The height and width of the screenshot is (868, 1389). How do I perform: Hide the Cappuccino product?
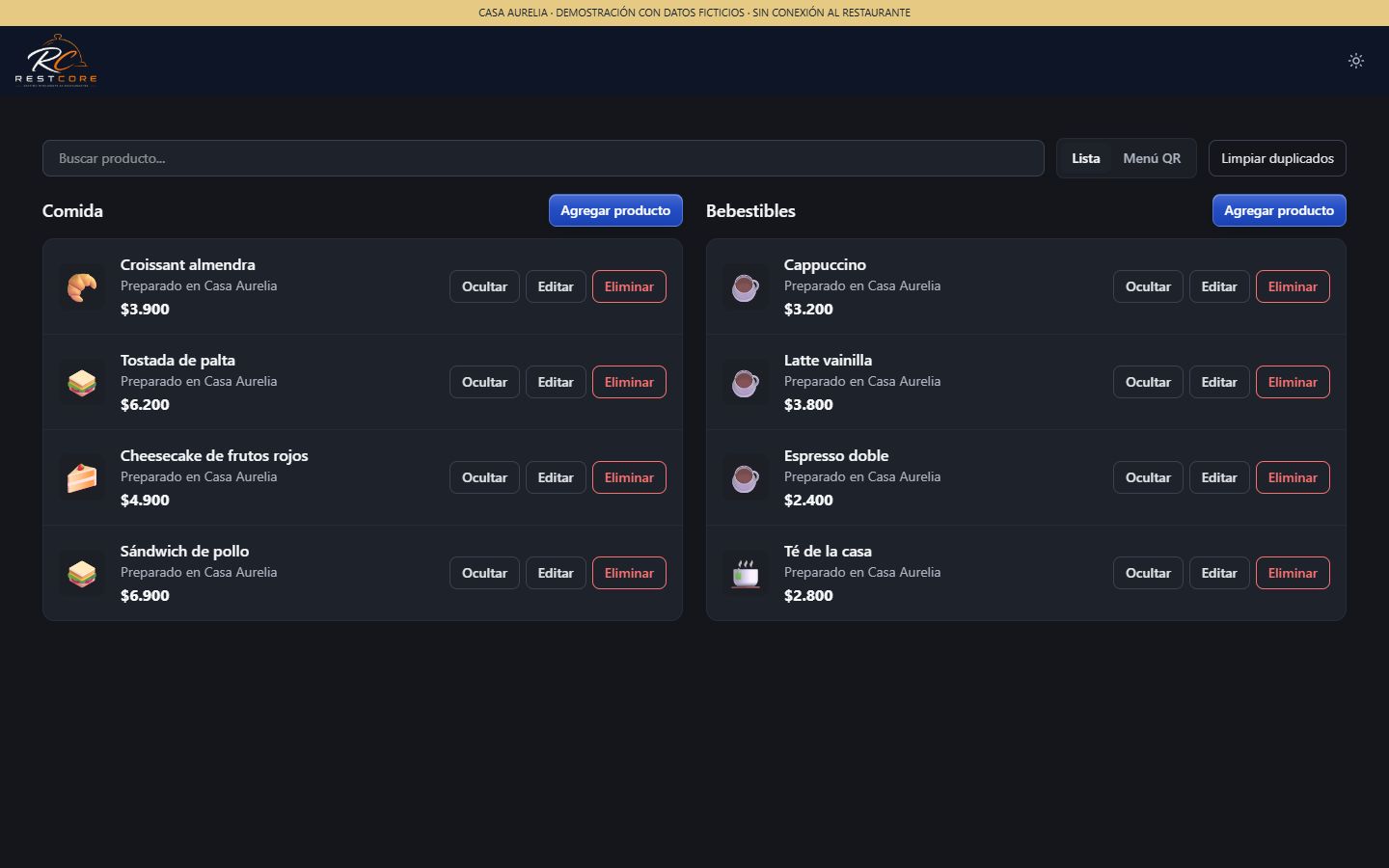point(1148,286)
